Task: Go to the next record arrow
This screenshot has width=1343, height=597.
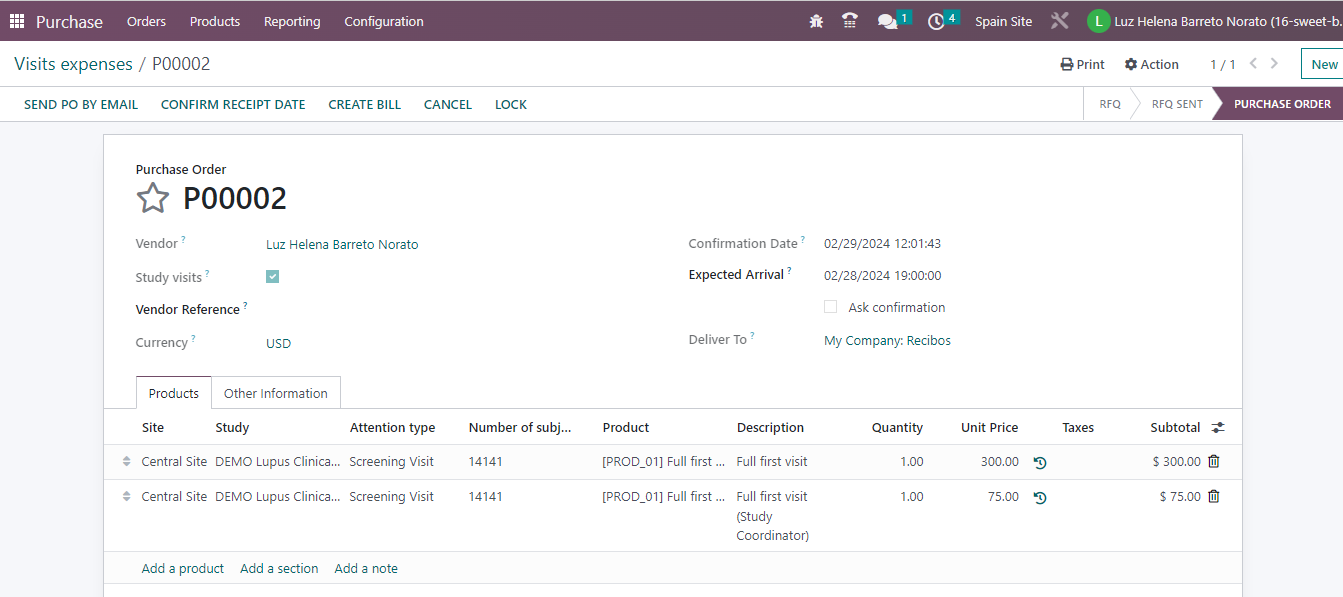Action: 1274,63
